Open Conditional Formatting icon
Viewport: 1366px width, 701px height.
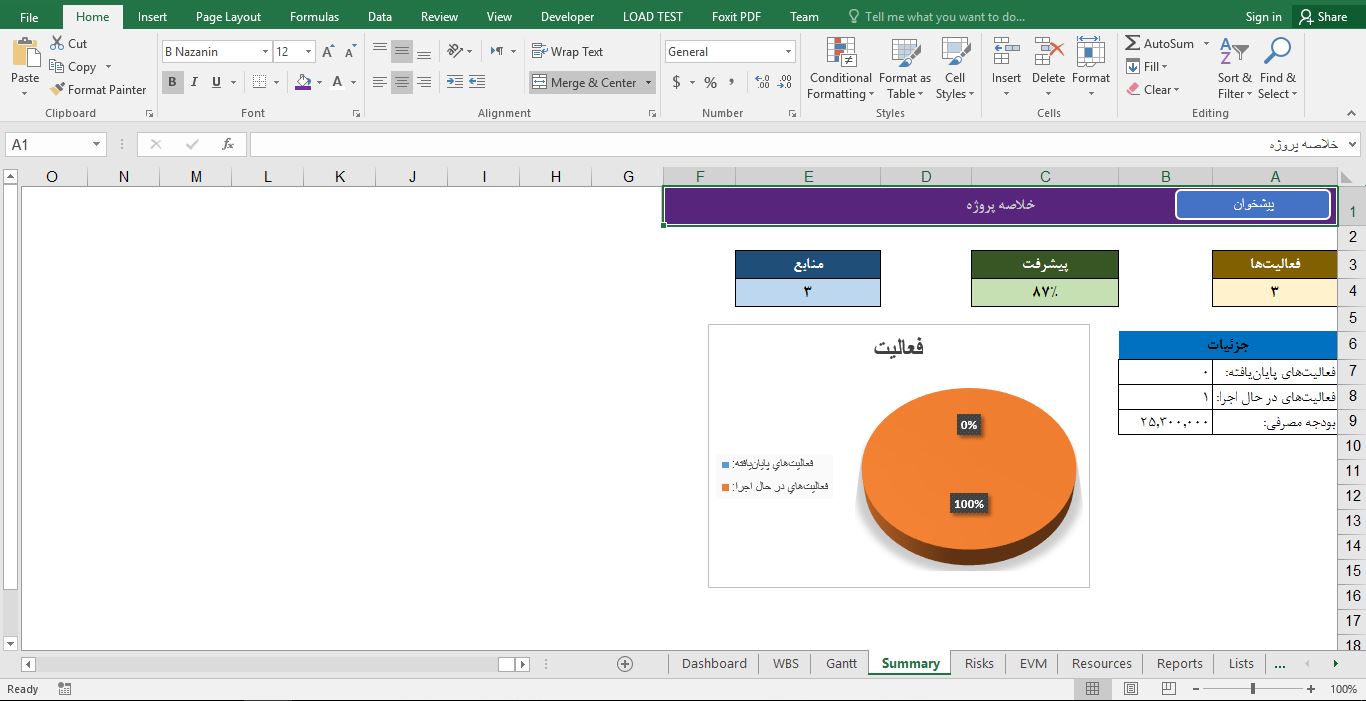click(840, 53)
